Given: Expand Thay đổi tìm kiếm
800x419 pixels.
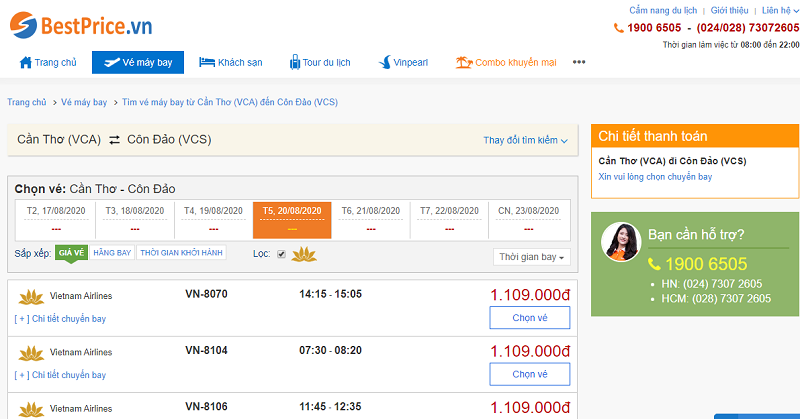Looking at the screenshot, I should coord(526,140).
